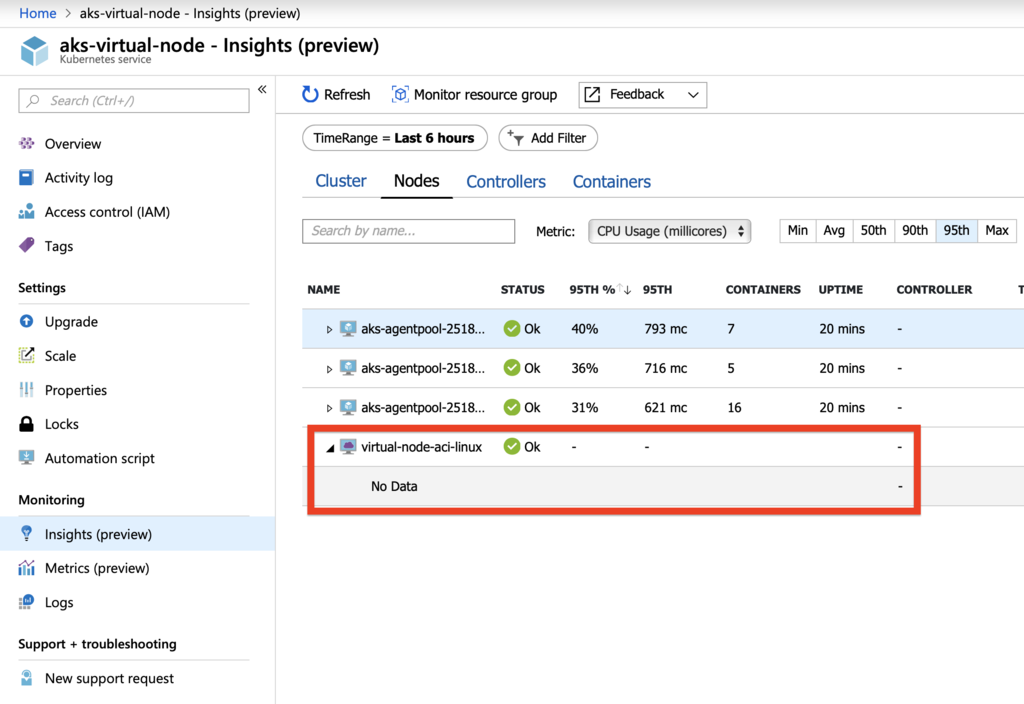Click the Search by name field
The image size is (1024, 704).
pos(408,231)
